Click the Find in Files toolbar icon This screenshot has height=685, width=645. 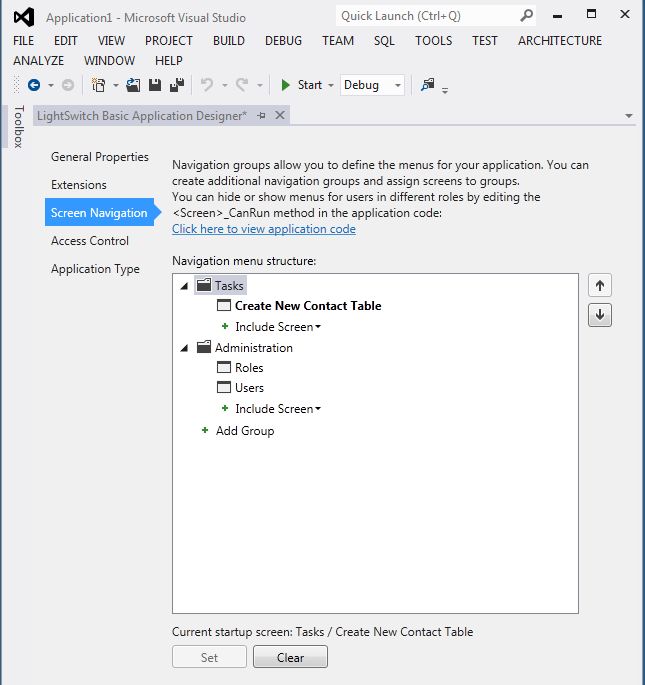(x=427, y=84)
